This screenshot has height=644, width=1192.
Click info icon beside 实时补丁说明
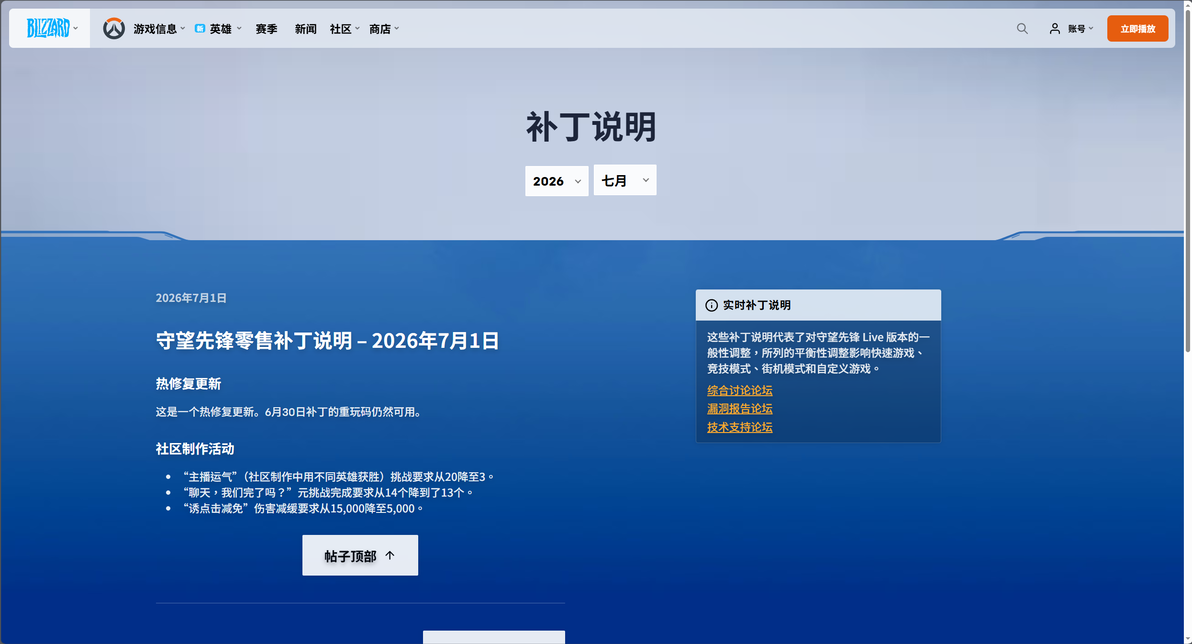point(712,305)
